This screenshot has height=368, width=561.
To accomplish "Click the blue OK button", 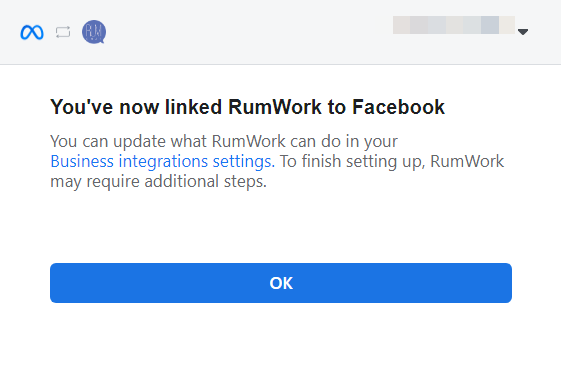I will tap(281, 283).
